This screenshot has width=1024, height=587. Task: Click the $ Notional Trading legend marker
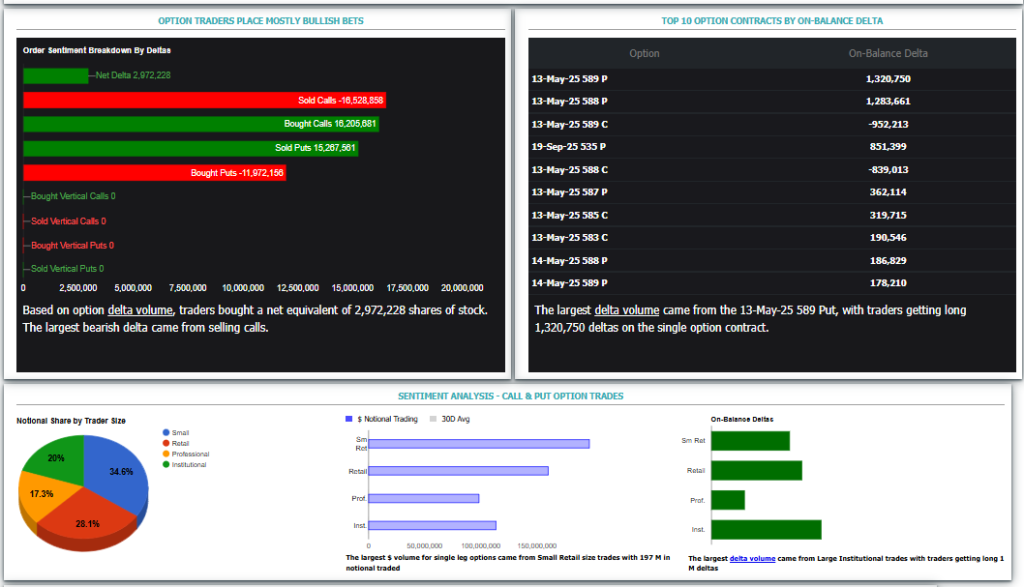[349, 419]
